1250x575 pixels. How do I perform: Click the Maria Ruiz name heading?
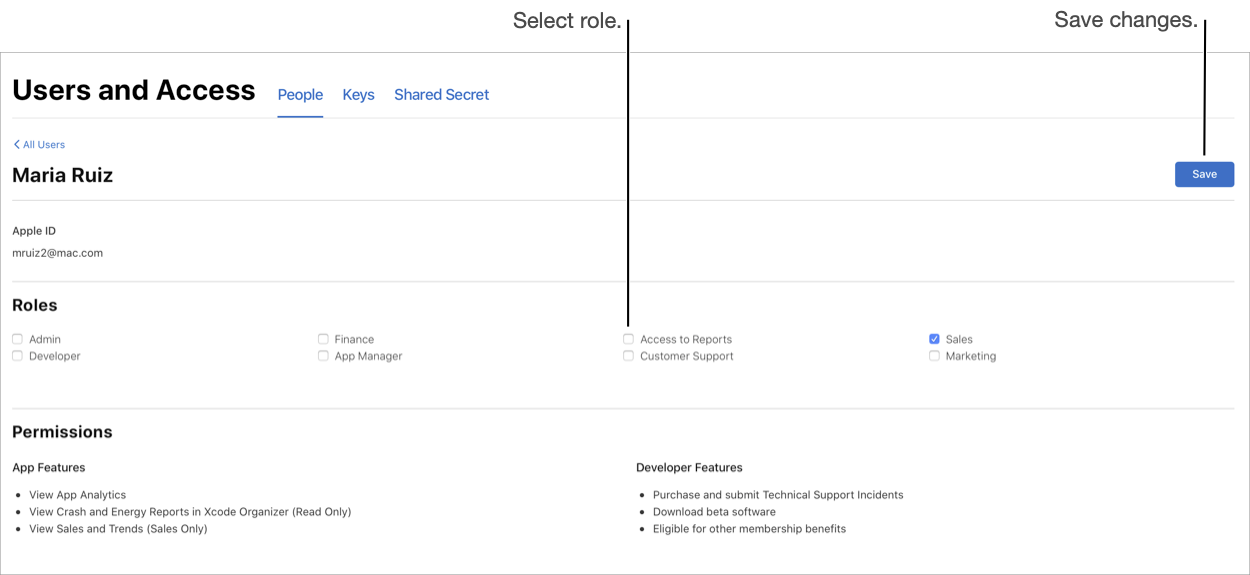tap(62, 175)
